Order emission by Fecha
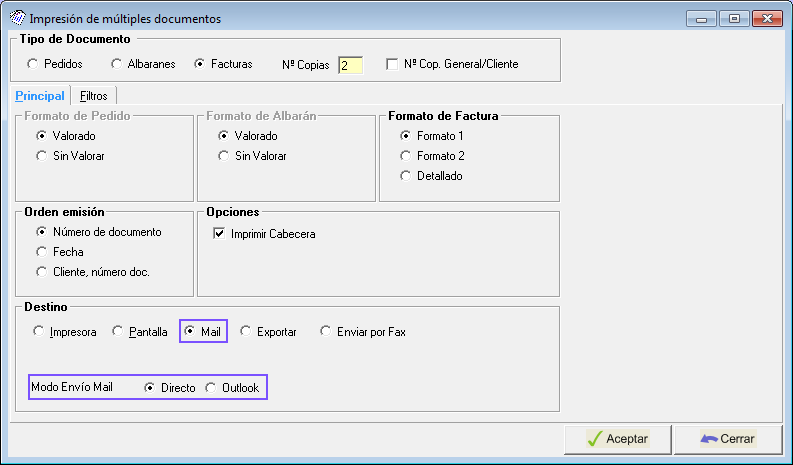 (41, 252)
